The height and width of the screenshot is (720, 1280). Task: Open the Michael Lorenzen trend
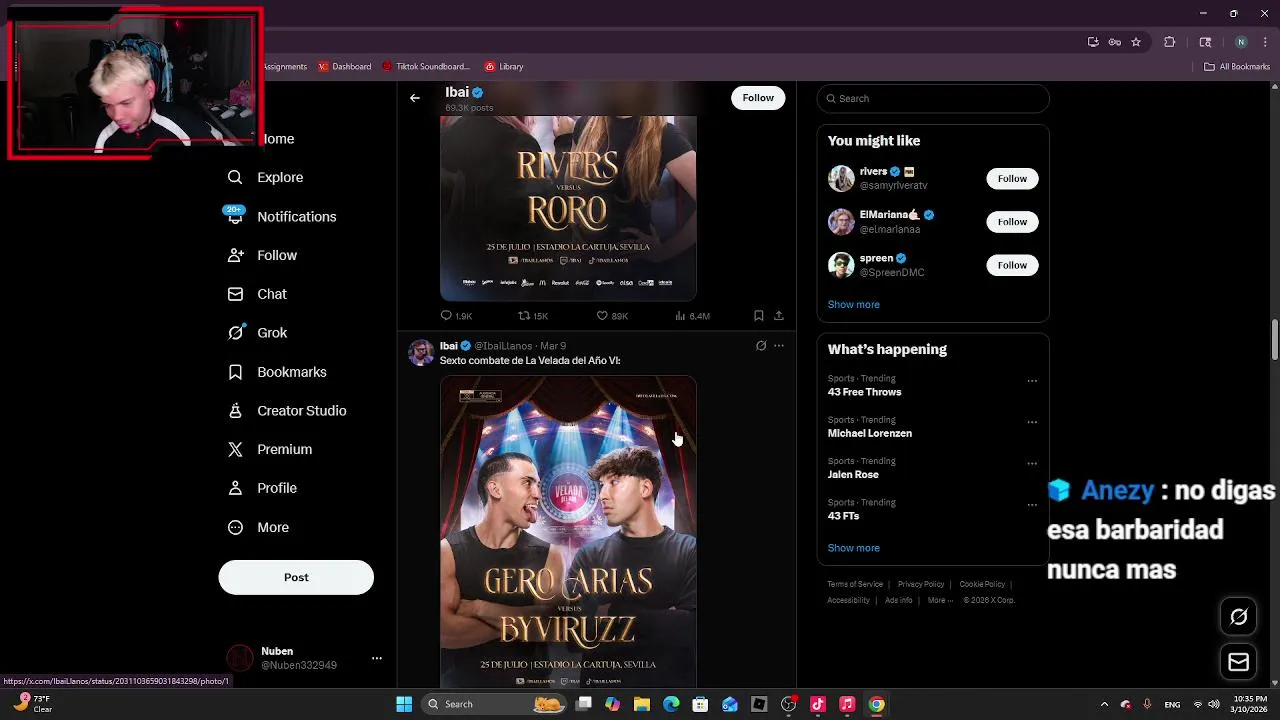pyautogui.click(x=869, y=433)
